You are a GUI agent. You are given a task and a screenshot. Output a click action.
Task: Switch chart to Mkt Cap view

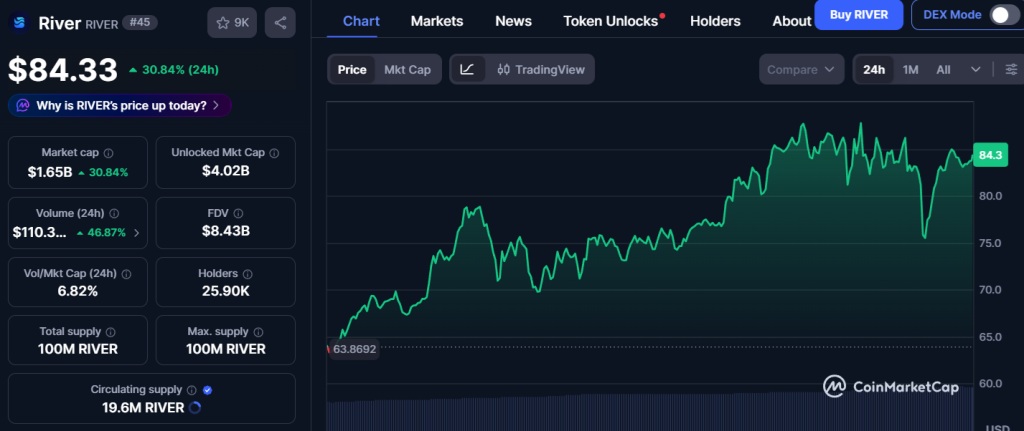tap(408, 69)
